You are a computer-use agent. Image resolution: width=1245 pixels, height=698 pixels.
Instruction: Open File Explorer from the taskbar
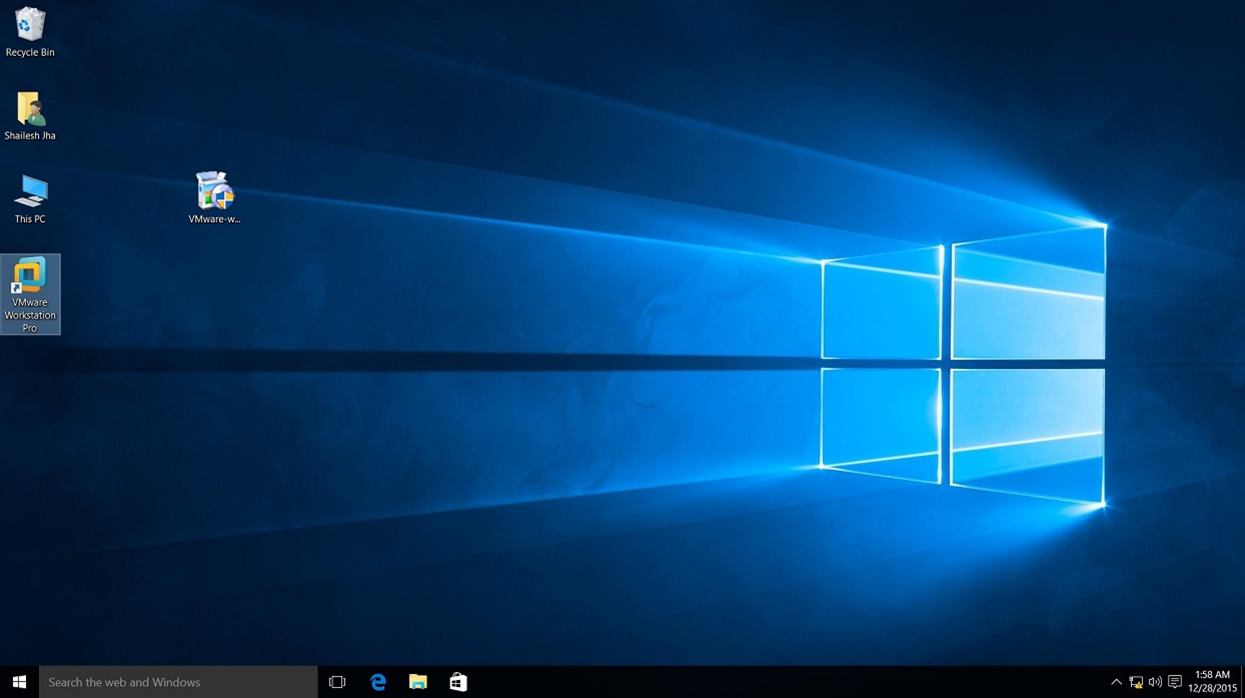[418, 681]
